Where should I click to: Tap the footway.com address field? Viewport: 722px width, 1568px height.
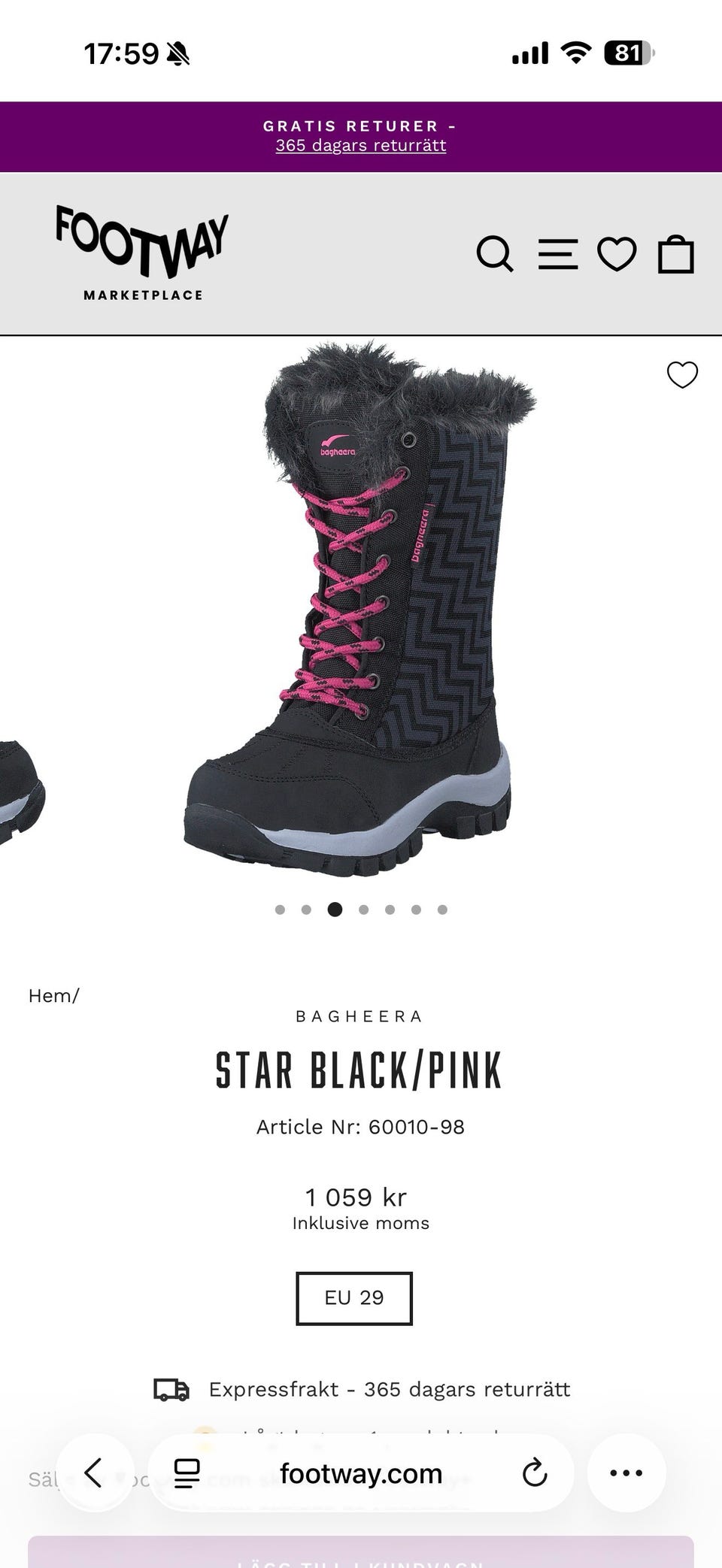pos(361,1473)
